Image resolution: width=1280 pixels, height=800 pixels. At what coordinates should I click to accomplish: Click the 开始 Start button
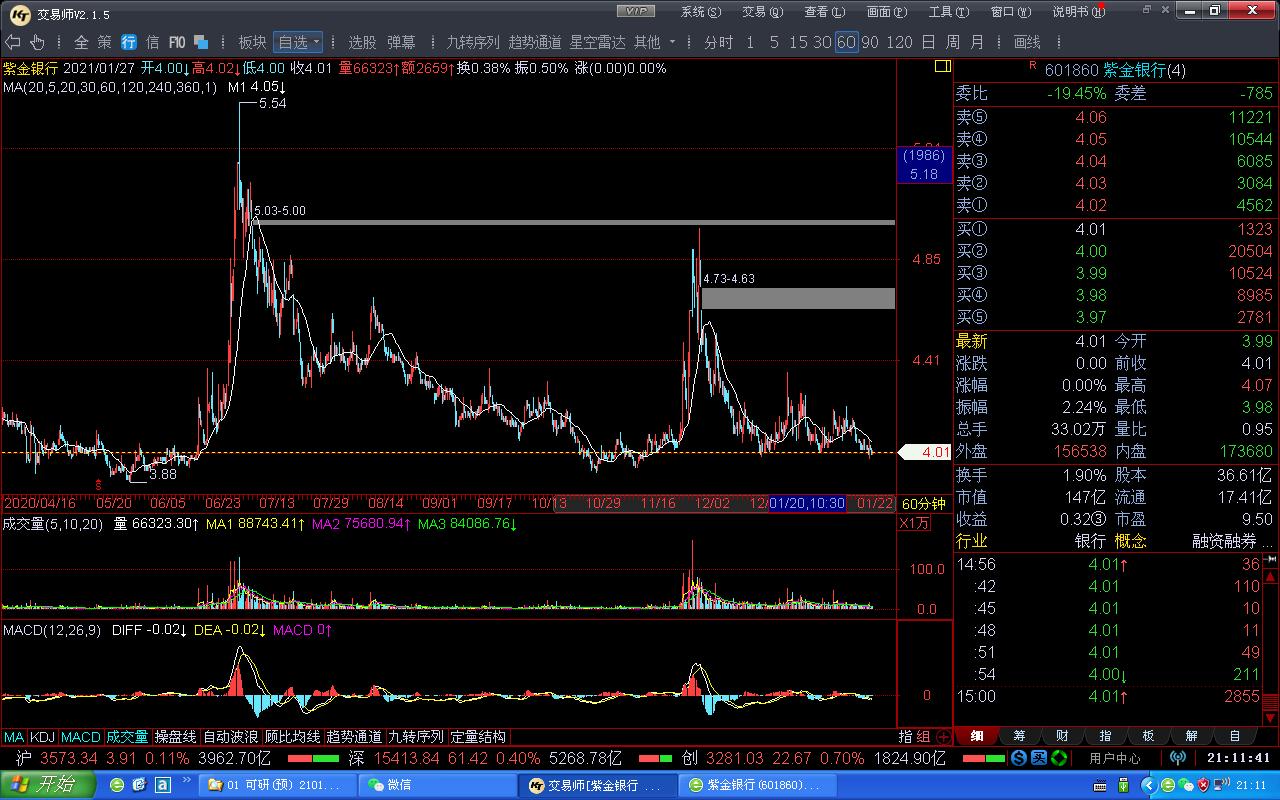click(48, 785)
